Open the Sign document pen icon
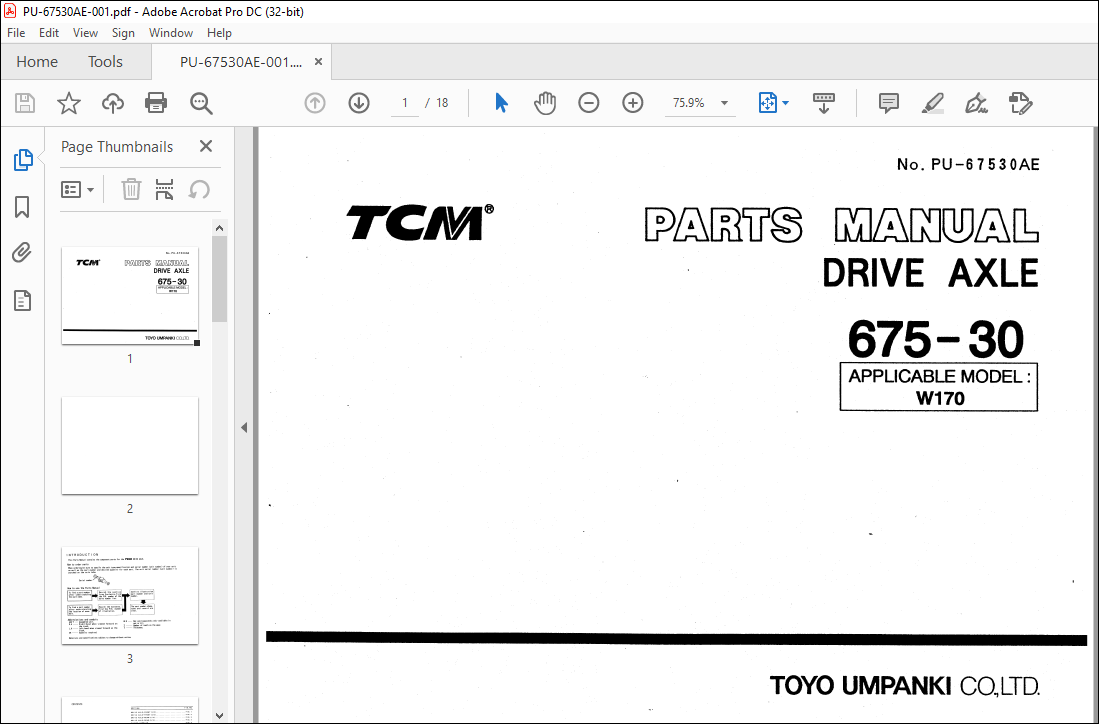The image size is (1099, 724). pos(976,103)
